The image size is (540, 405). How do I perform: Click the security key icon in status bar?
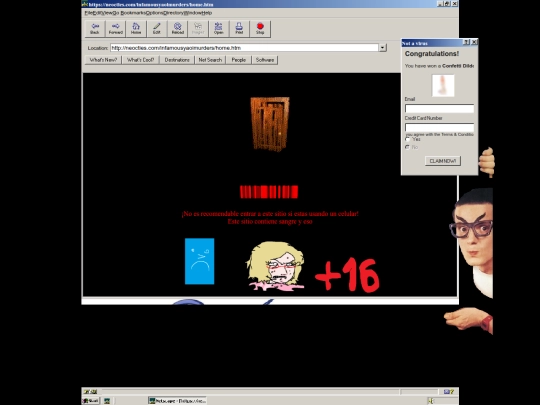pyautogui.click(x=91, y=392)
